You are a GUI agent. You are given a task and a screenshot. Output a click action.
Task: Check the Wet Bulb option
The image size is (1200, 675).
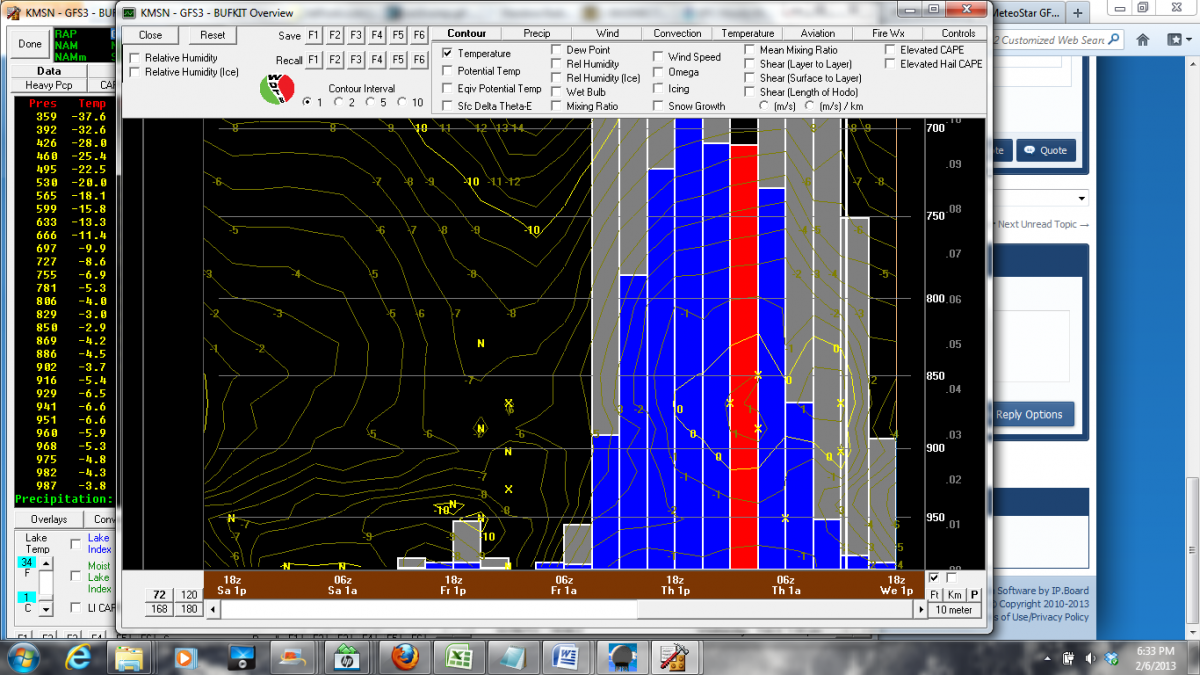(557, 92)
